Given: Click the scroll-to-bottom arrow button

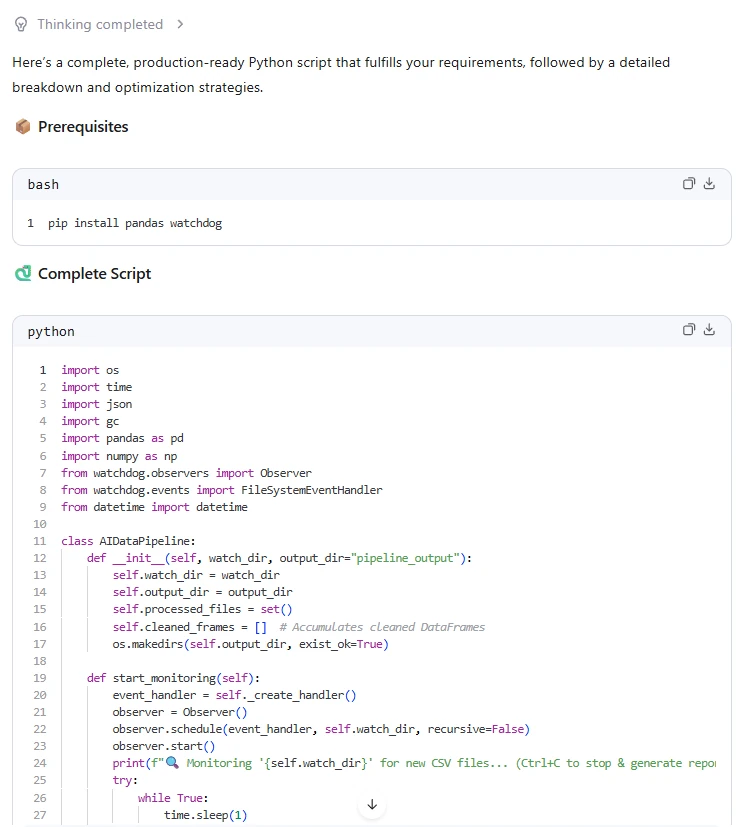Looking at the screenshot, I should click(372, 804).
